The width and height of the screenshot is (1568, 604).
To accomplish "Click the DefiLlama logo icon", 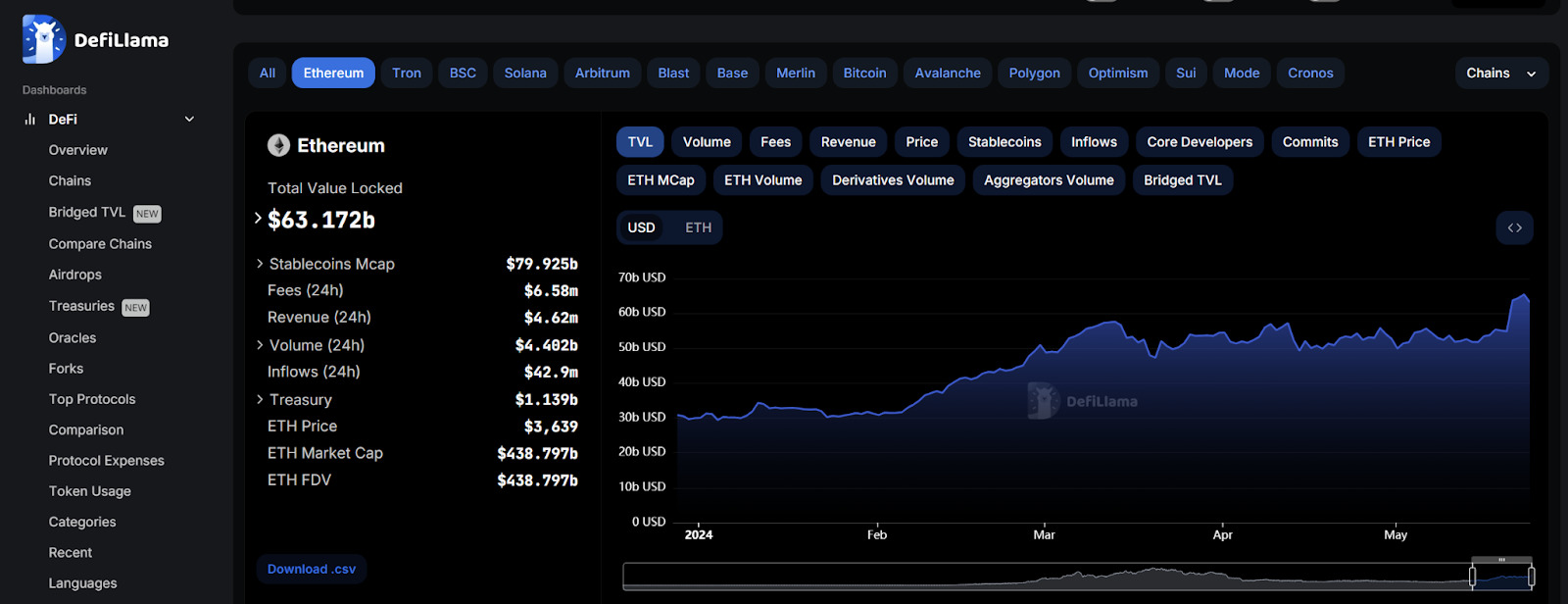I will pyautogui.click(x=44, y=39).
